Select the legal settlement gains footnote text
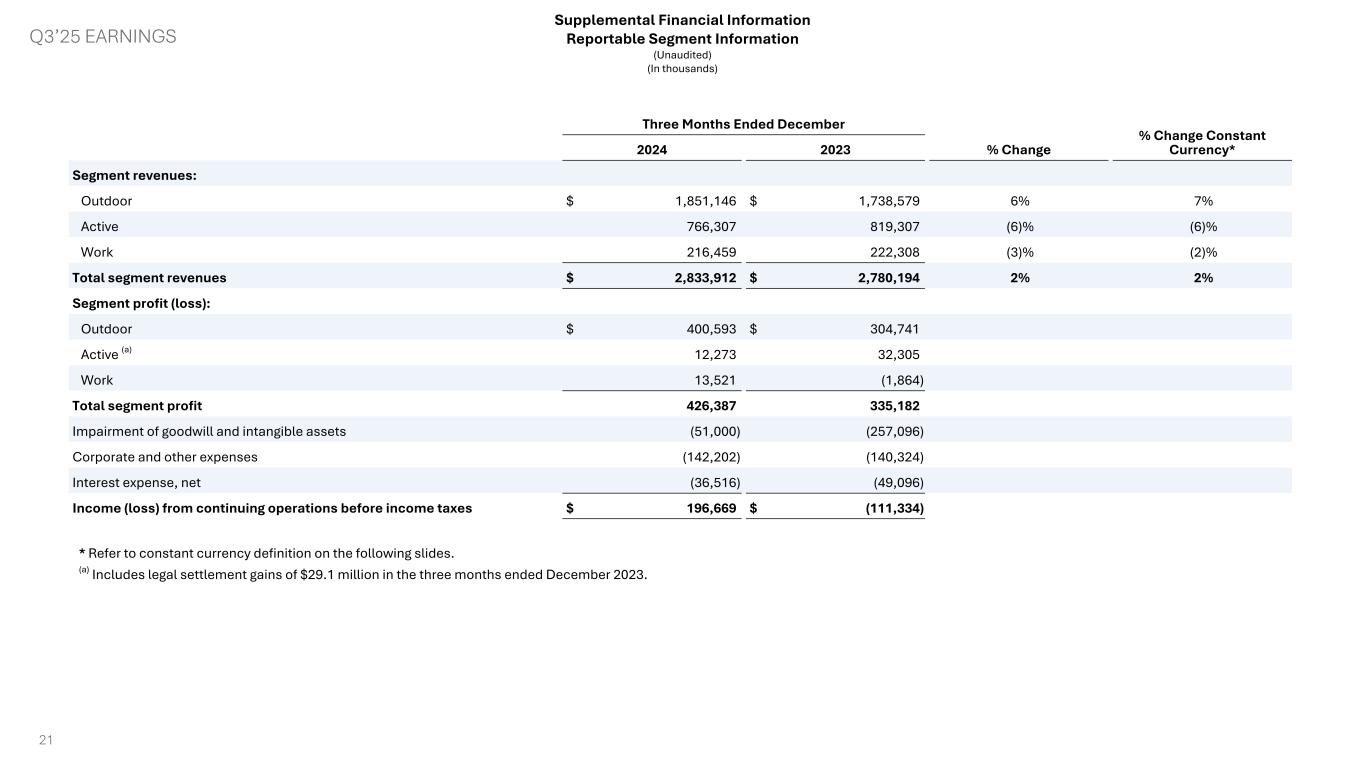 click(x=368, y=574)
